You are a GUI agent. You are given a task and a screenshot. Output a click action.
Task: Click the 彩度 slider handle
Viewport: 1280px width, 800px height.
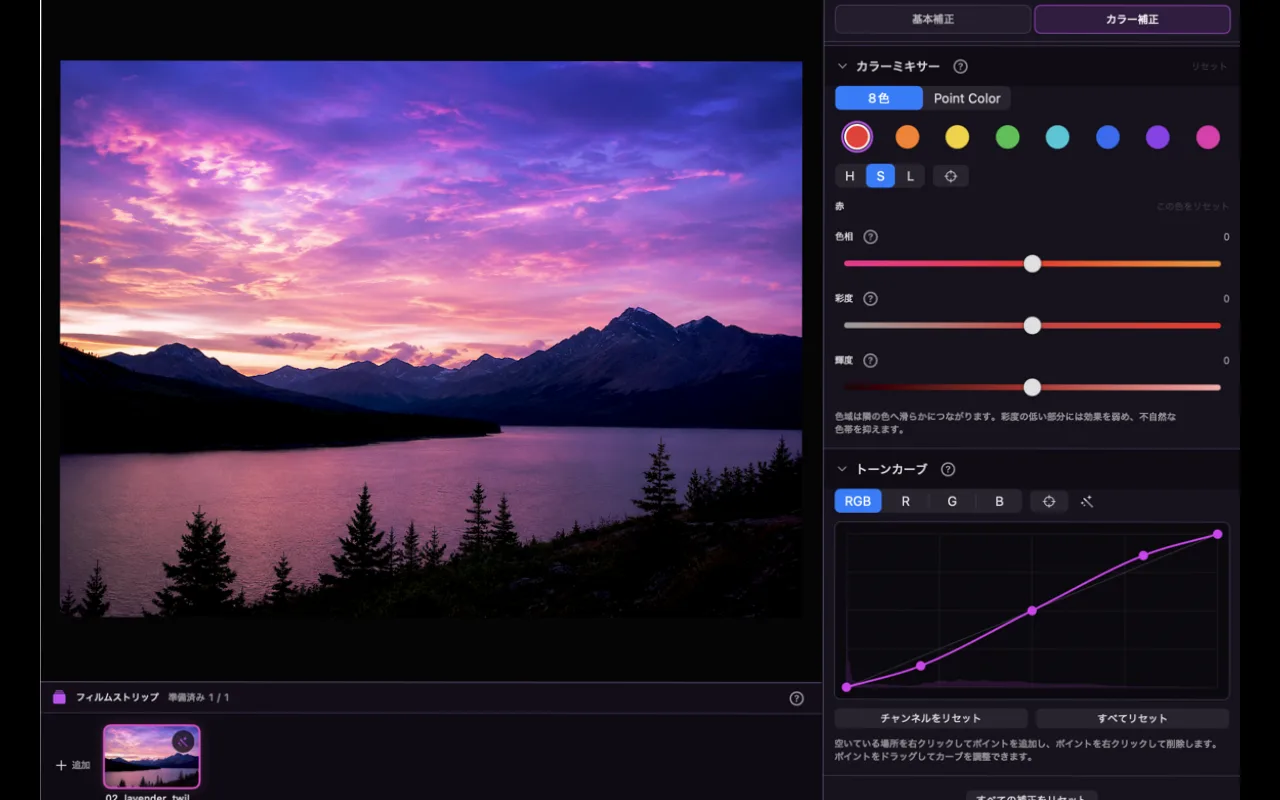click(1032, 326)
